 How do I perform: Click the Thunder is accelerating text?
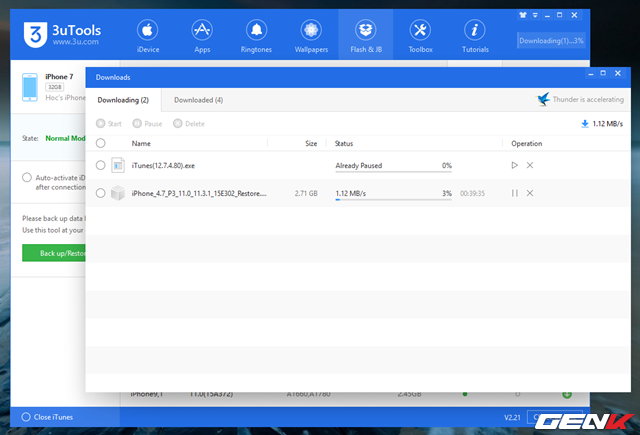click(x=588, y=100)
